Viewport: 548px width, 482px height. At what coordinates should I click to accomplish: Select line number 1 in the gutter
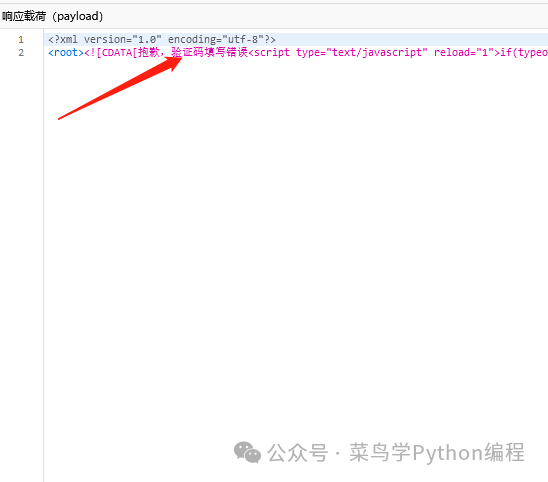tap(21, 39)
